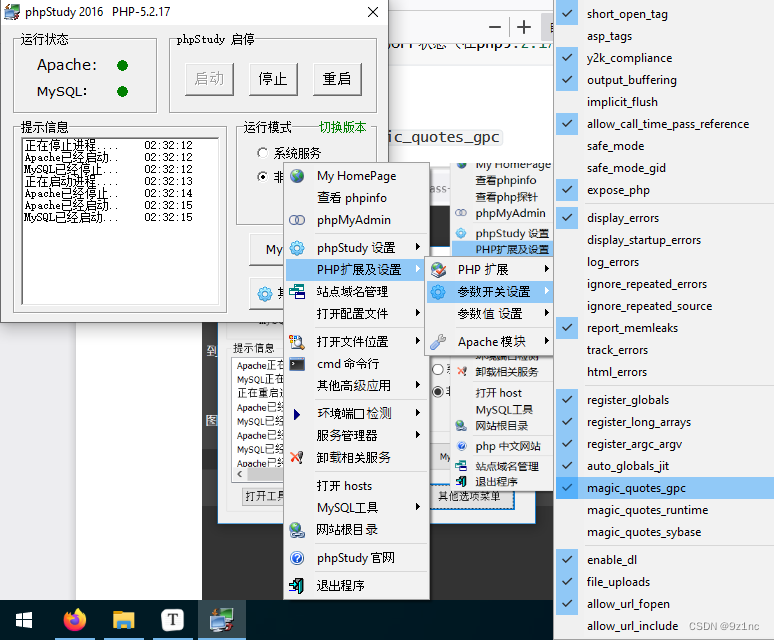Viewport: 774px width, 640px height.
Task: Select the non-service run mode radio button
Action: point(263,176)
